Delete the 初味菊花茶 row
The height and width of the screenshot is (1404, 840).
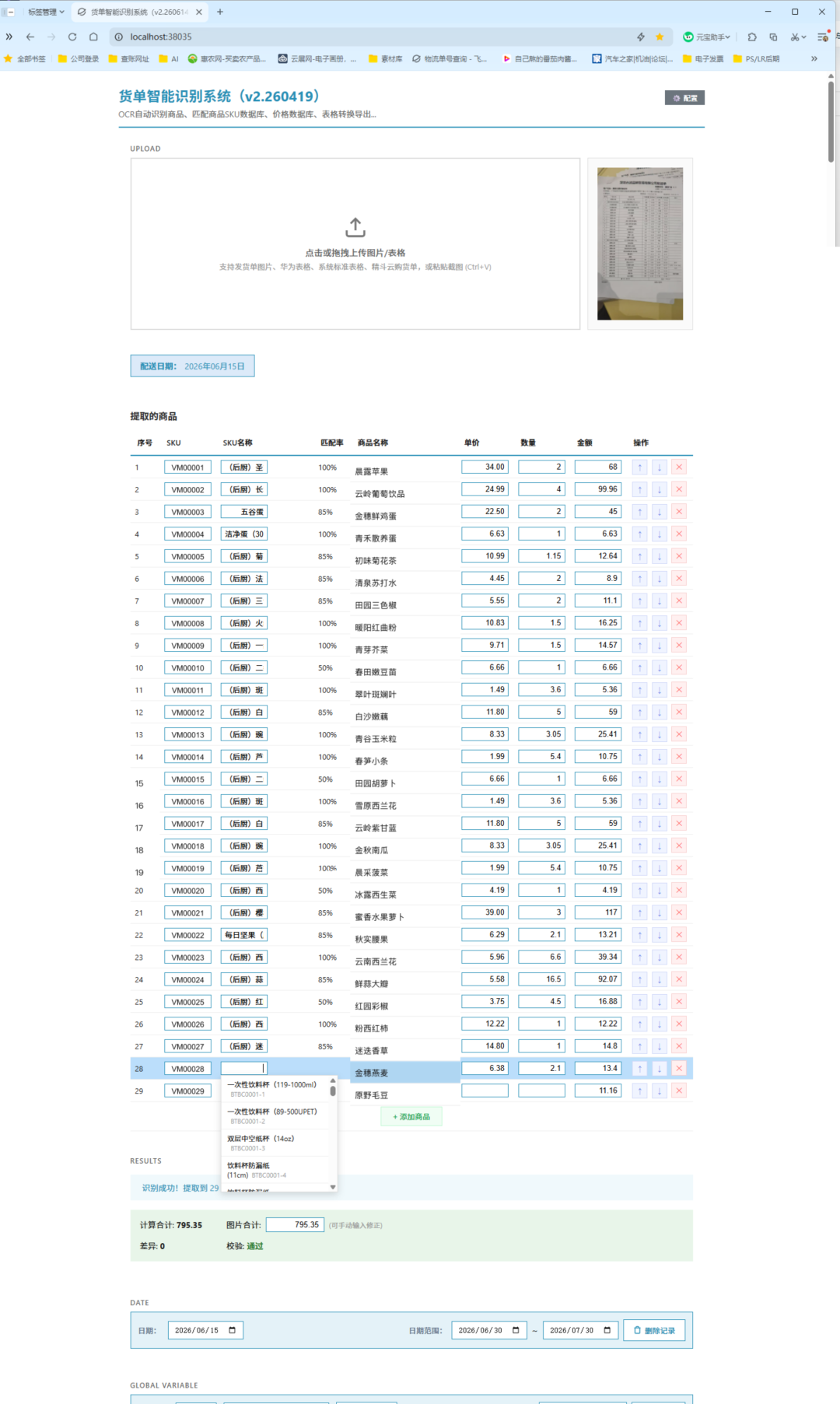[679, 556]
